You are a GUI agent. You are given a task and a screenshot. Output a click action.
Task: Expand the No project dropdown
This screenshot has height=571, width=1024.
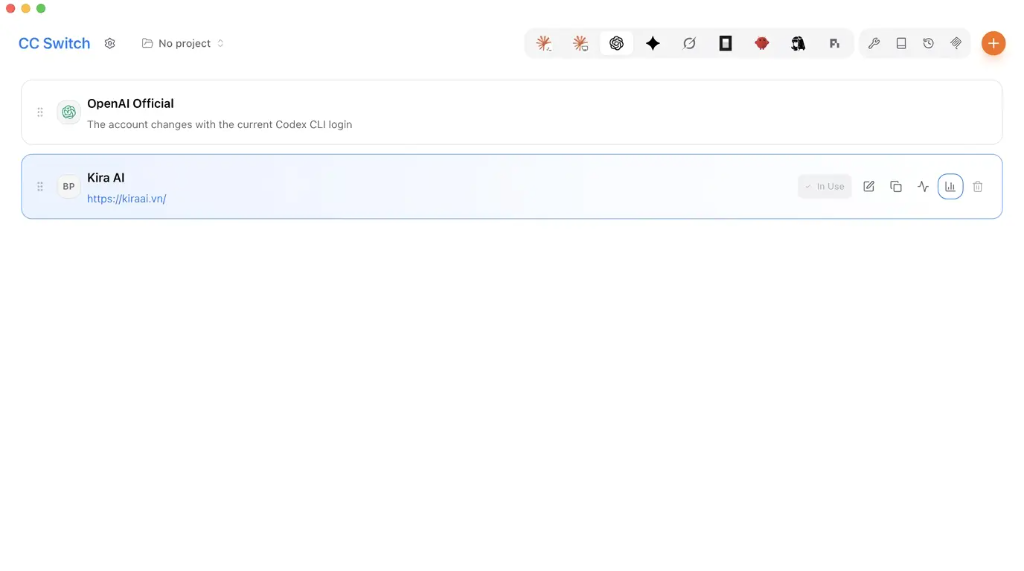(x=183, y=43)
